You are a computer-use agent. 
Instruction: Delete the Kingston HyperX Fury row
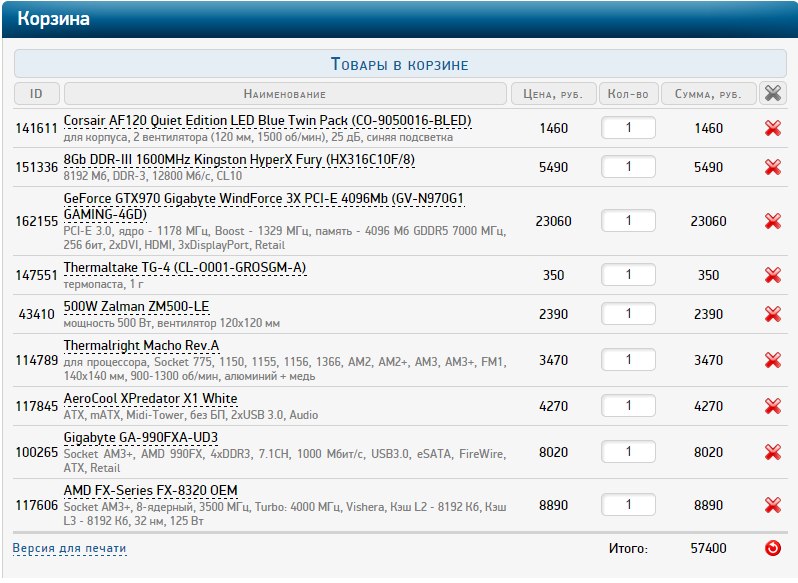(773, 167)
